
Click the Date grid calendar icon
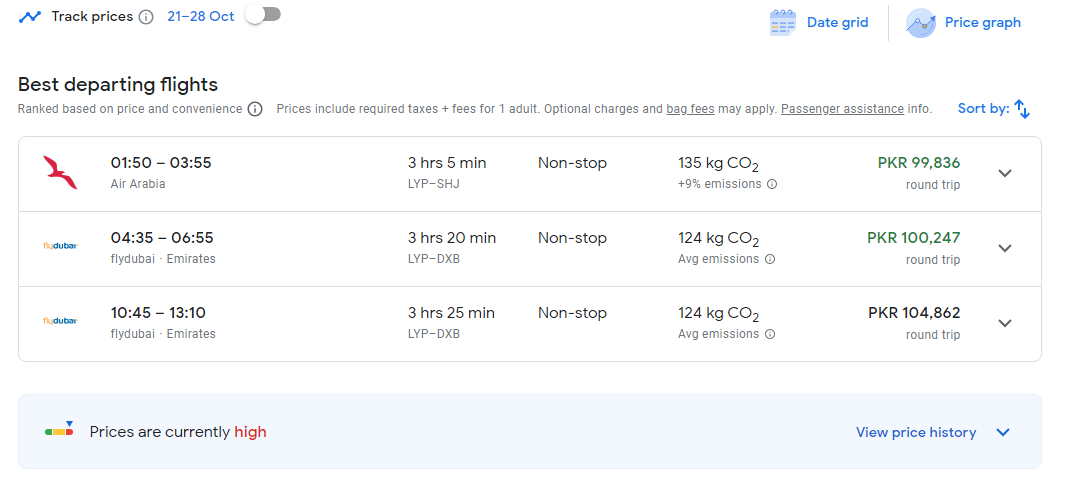pos(782,23)
